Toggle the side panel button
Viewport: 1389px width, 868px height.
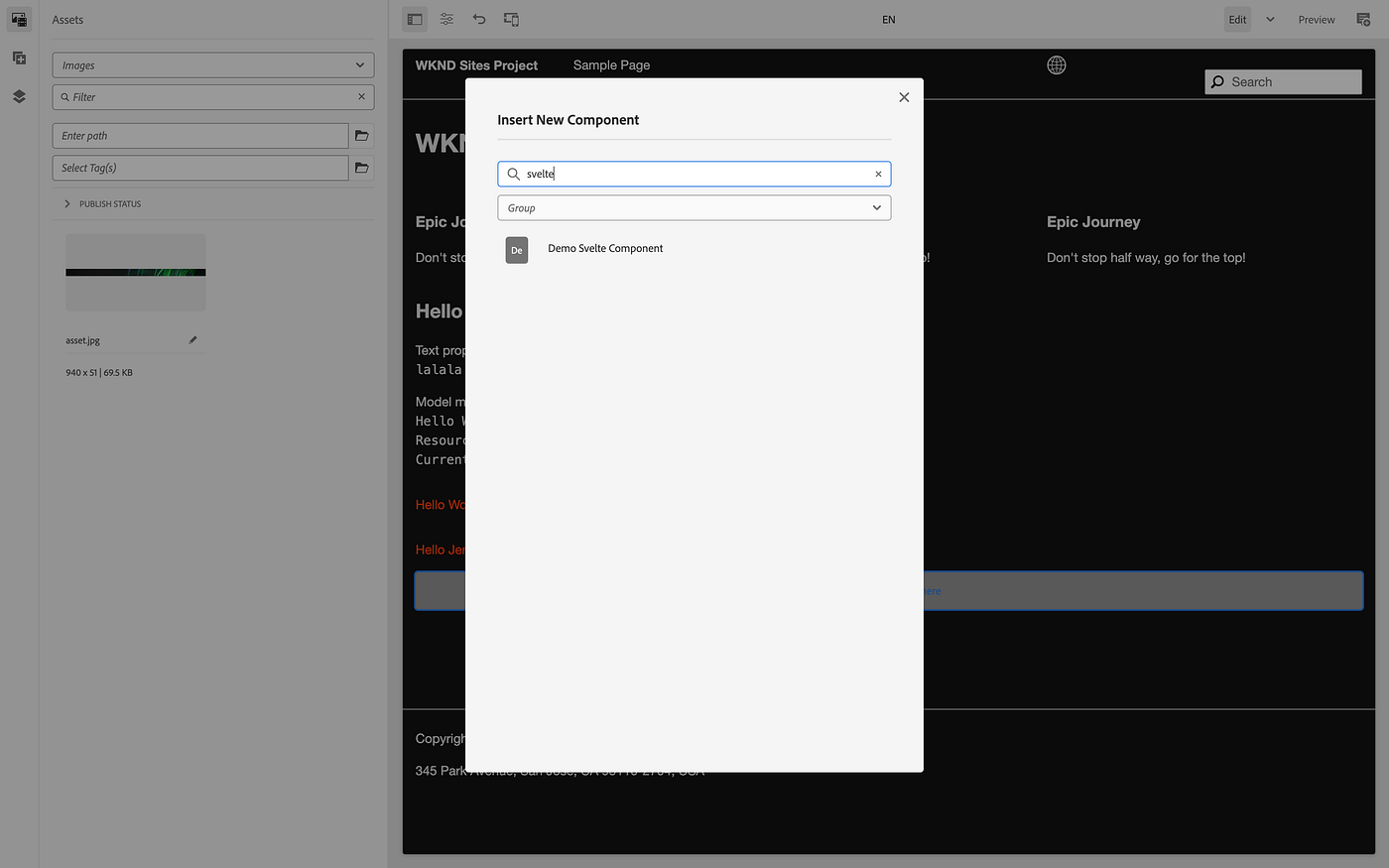pyautogui.click(x=415, y=19)
